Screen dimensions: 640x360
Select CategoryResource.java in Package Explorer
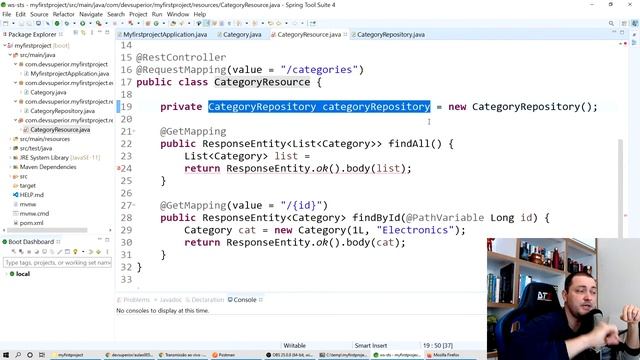[x=60, y=130]
